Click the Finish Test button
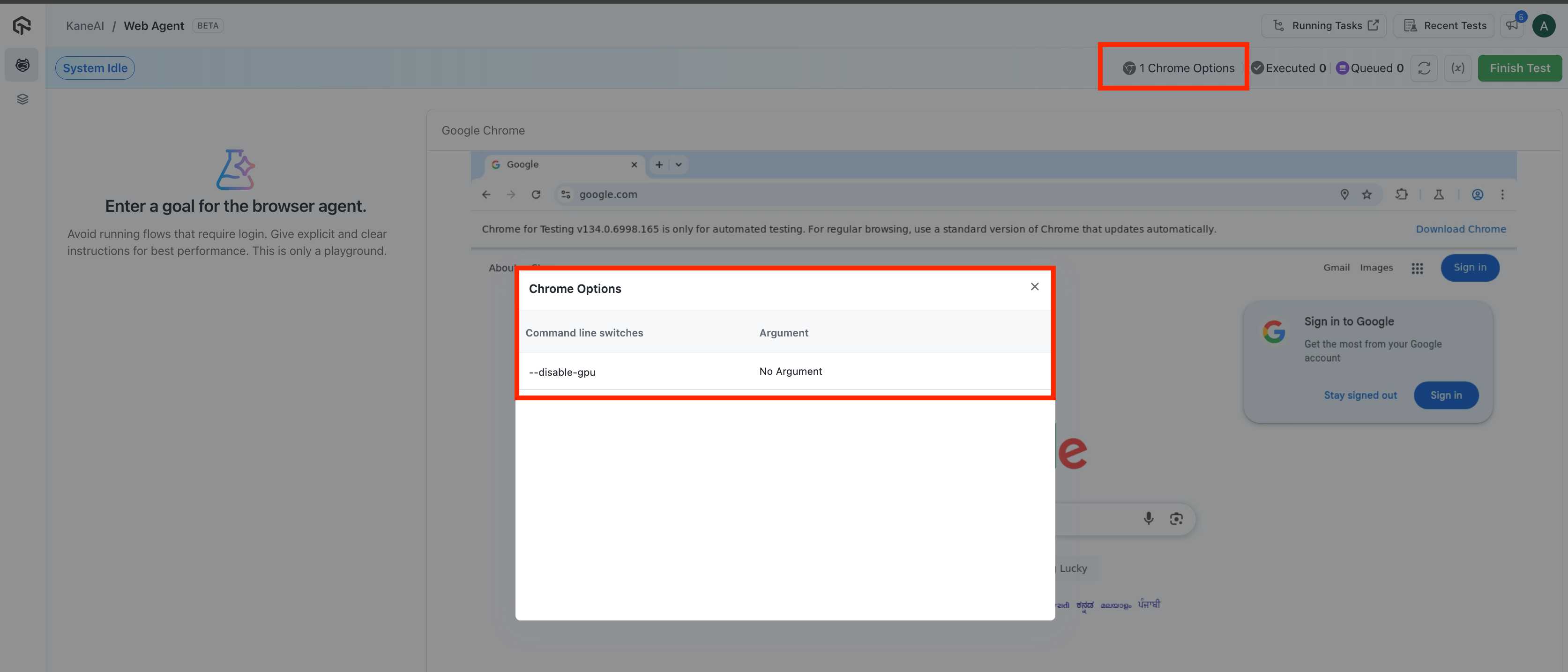The height and width of the screenshot is (672, 1568). pos(1519,68)
